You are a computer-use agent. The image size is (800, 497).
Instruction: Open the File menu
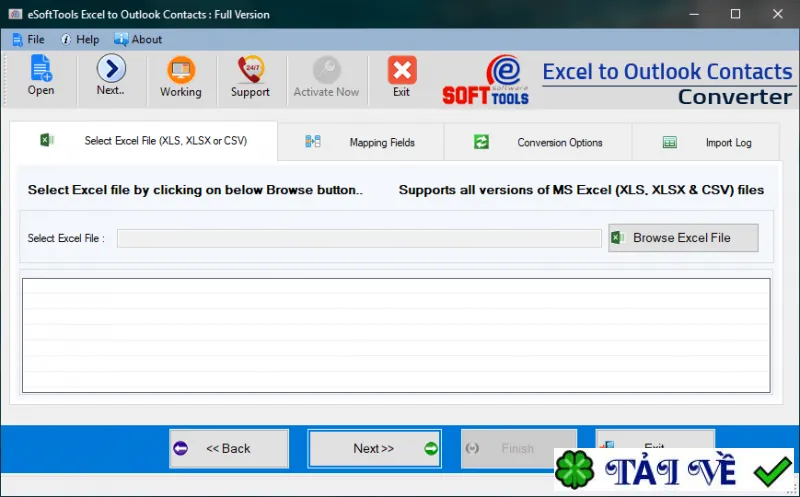click(29, 39)
